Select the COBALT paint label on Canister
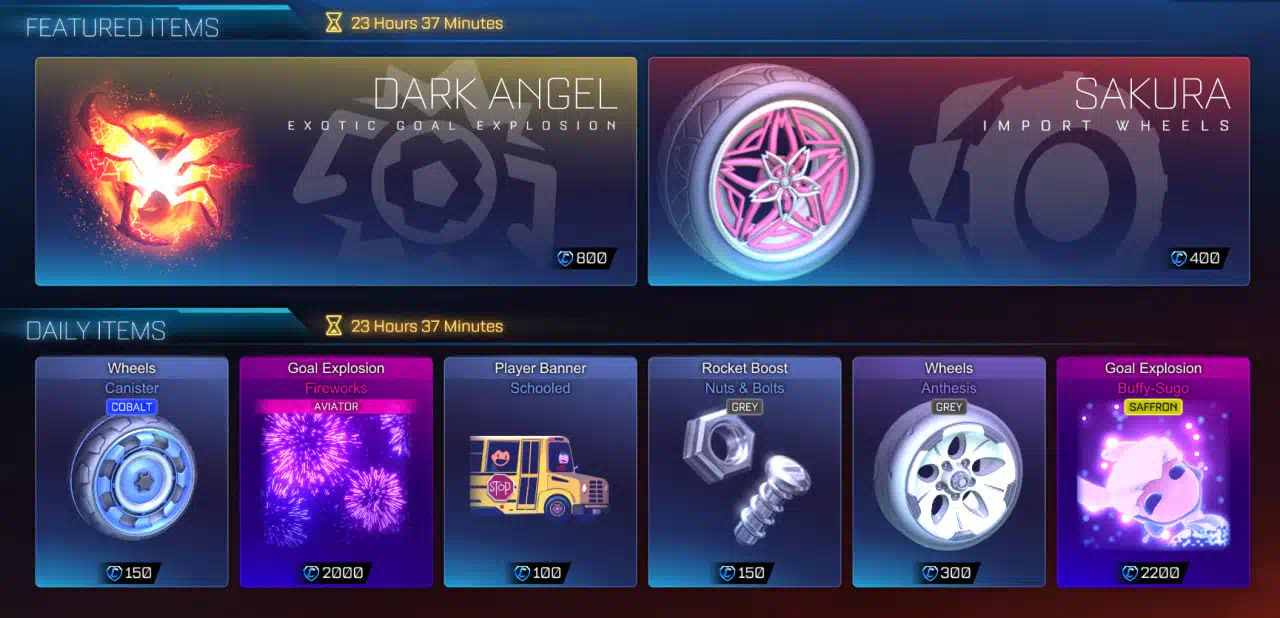Image resolution: width=1280 pixels, height=618 pixels. pyautogui.click(x=132, y=407)
